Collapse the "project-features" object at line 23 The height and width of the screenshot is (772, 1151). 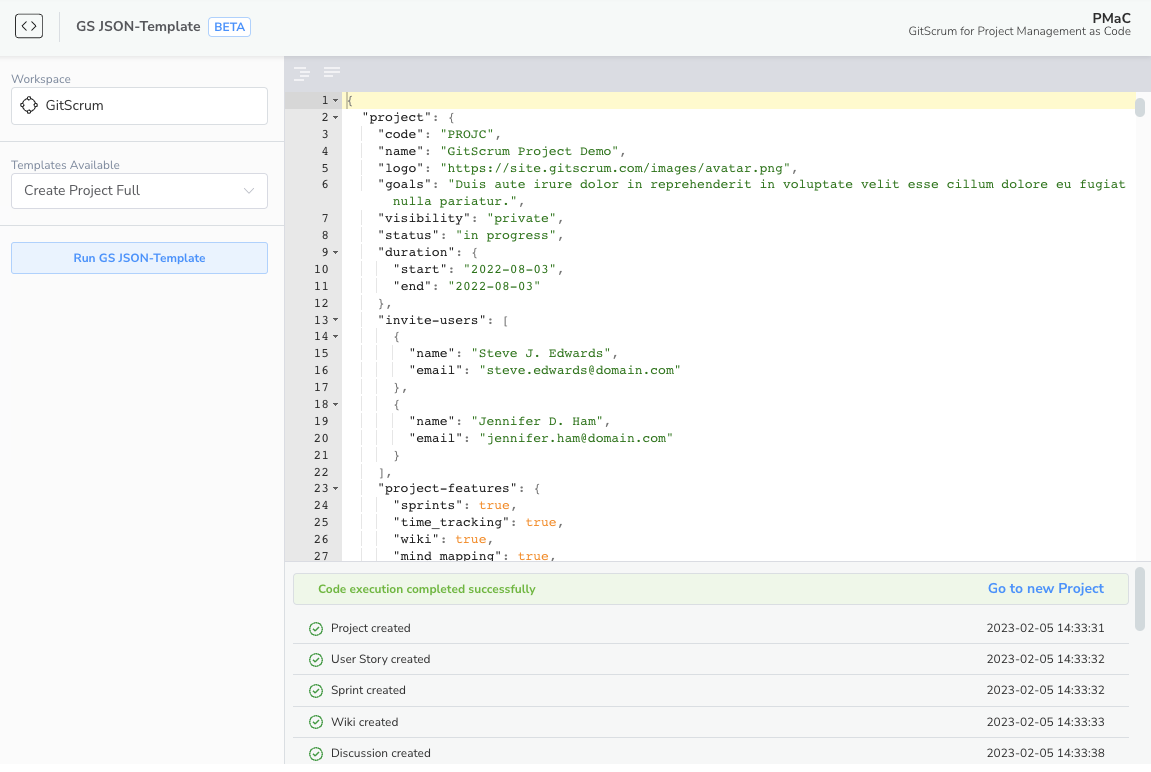tap(336, 487)
